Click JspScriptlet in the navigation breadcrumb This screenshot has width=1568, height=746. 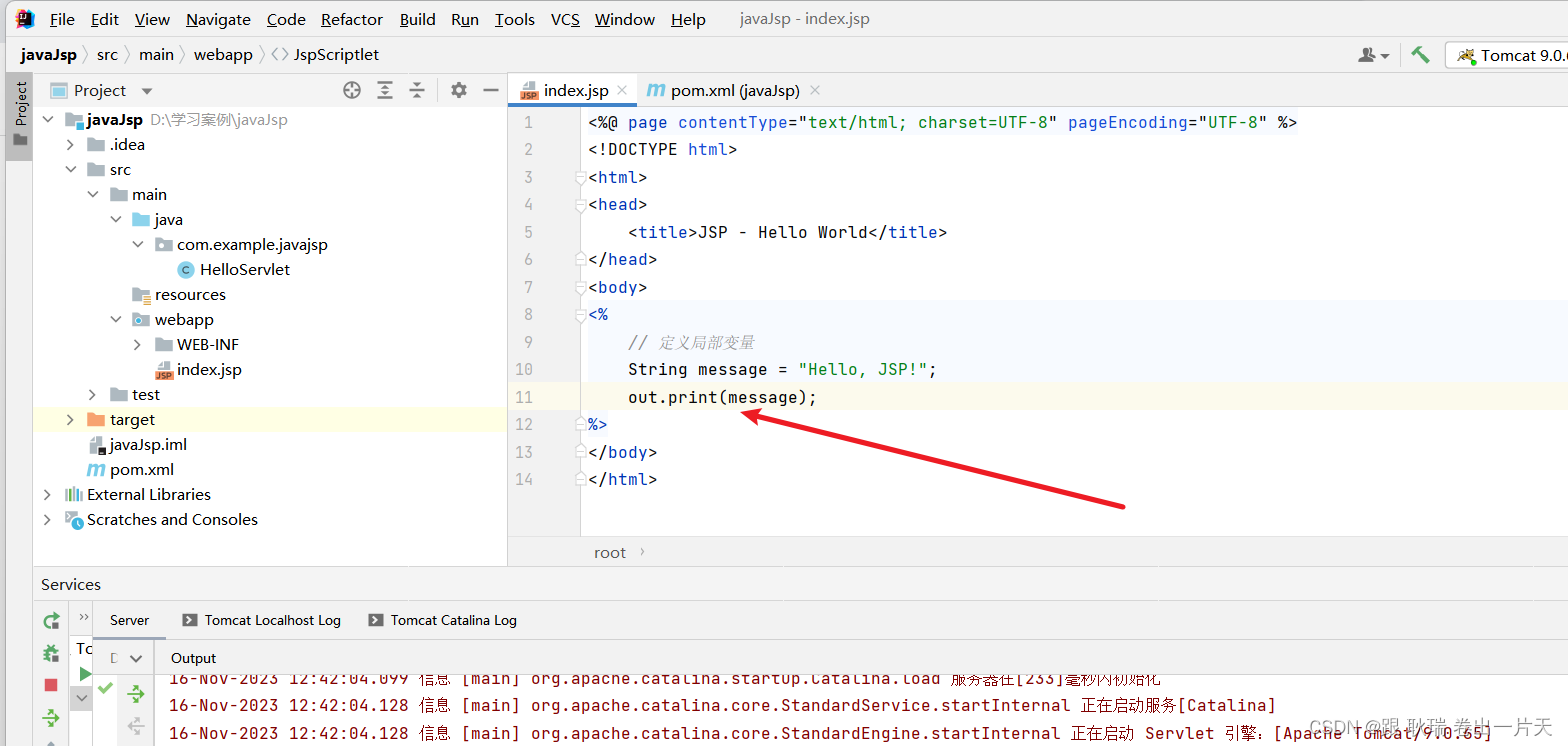(x=326, y=55)
